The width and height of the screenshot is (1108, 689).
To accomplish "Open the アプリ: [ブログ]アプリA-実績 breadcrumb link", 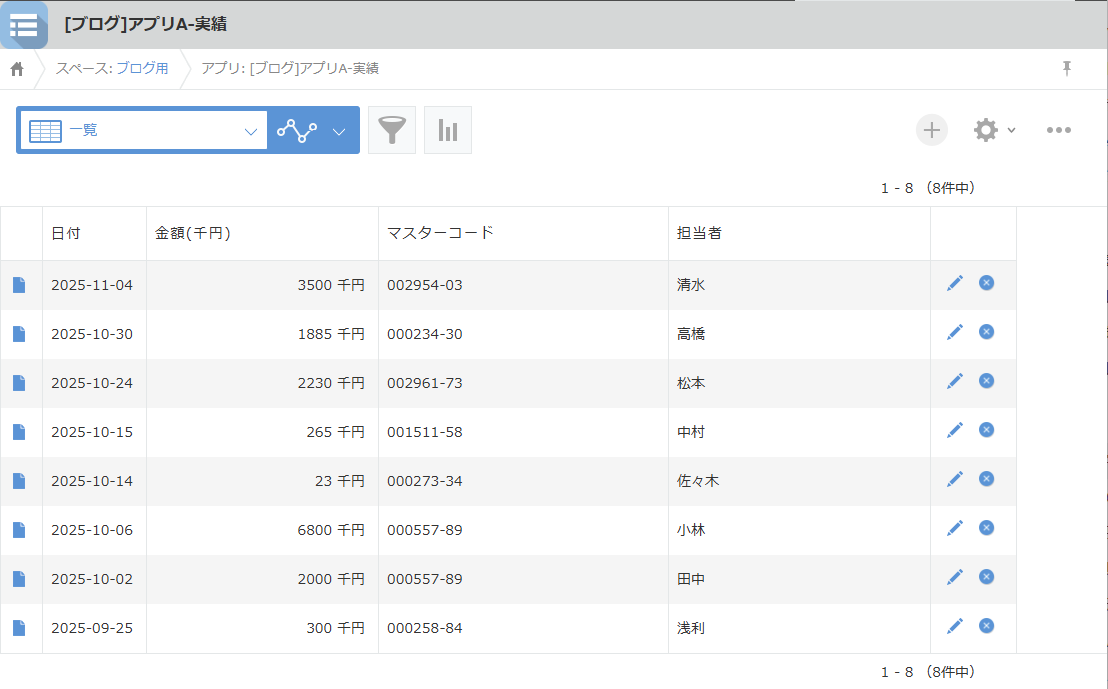I will pos(289,69).
